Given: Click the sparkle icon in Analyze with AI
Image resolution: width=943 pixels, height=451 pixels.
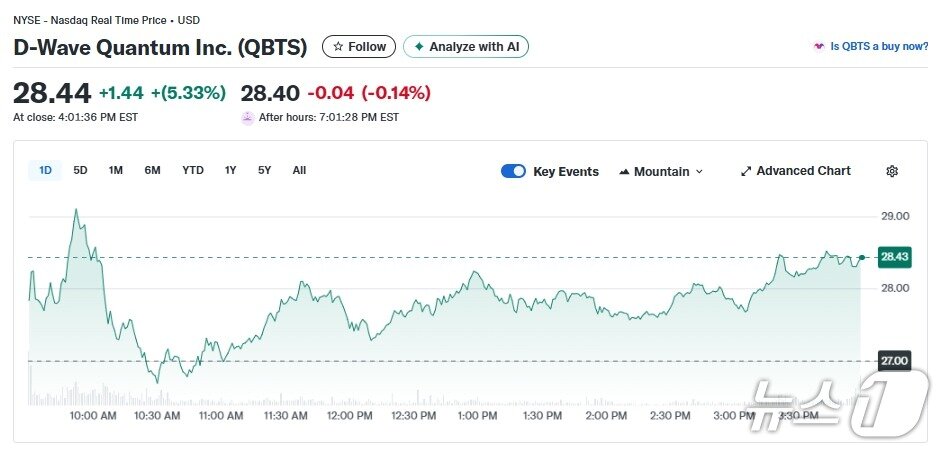Looking at the screenshot, I should (419, 47).
